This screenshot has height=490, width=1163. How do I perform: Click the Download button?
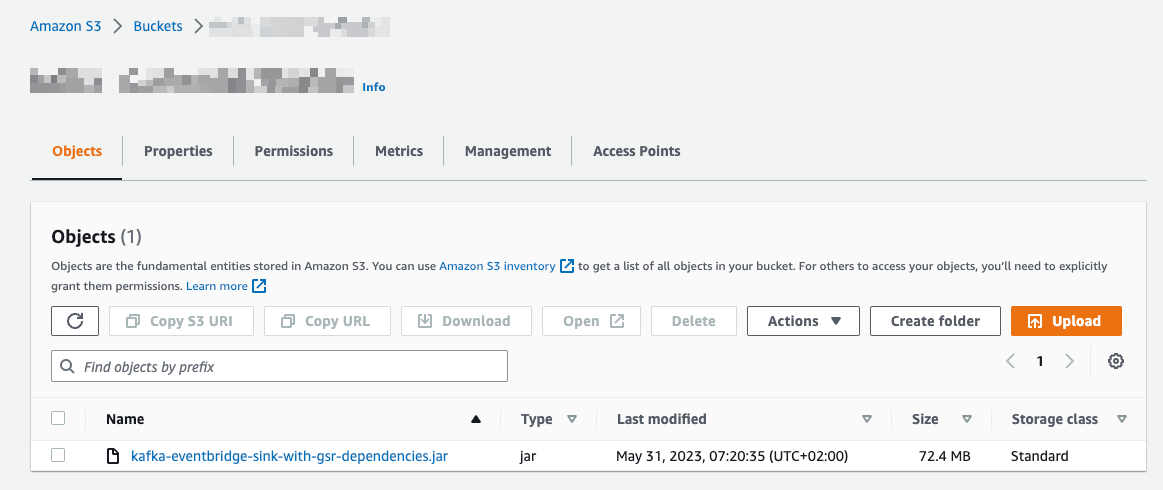point(467,321)
